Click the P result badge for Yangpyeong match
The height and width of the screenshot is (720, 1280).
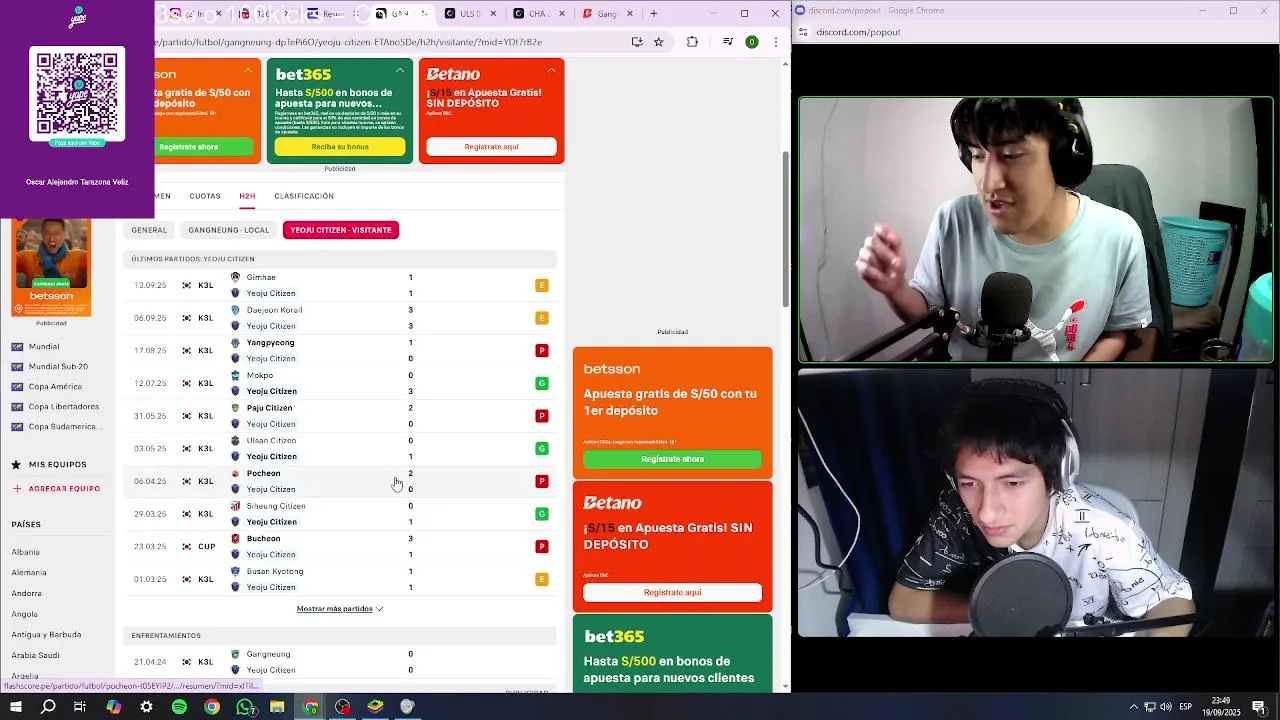coord(542,350)
